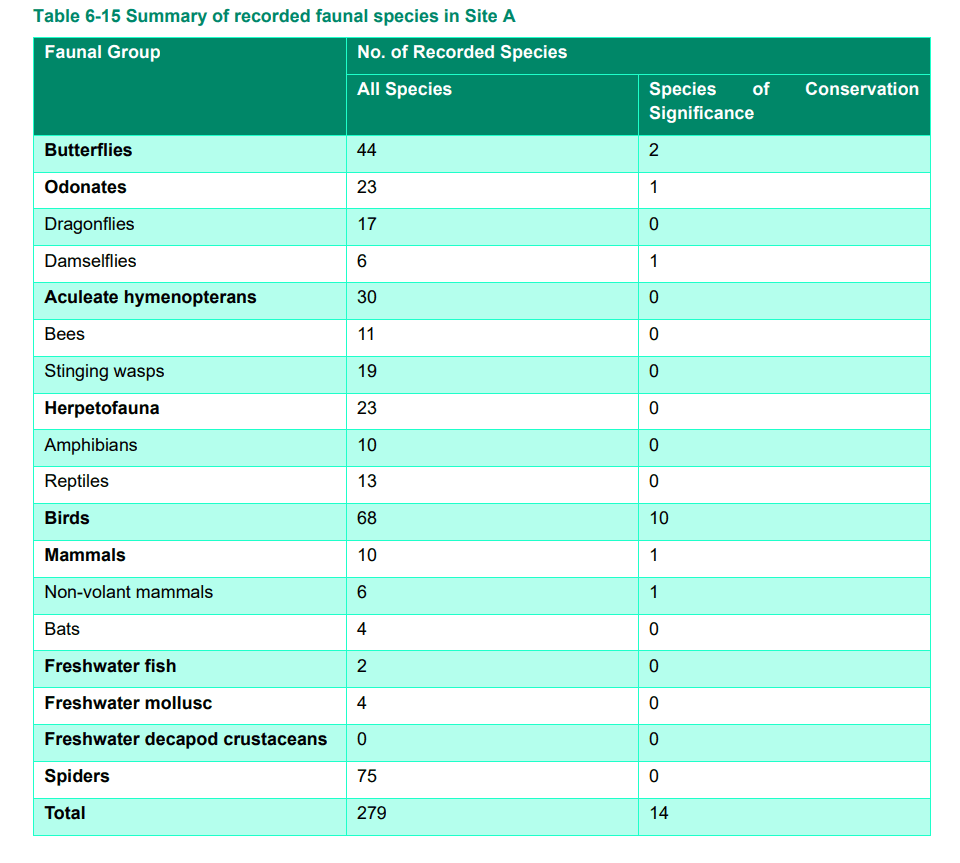Select the Birds conservation value 10

tap(659, 518)
